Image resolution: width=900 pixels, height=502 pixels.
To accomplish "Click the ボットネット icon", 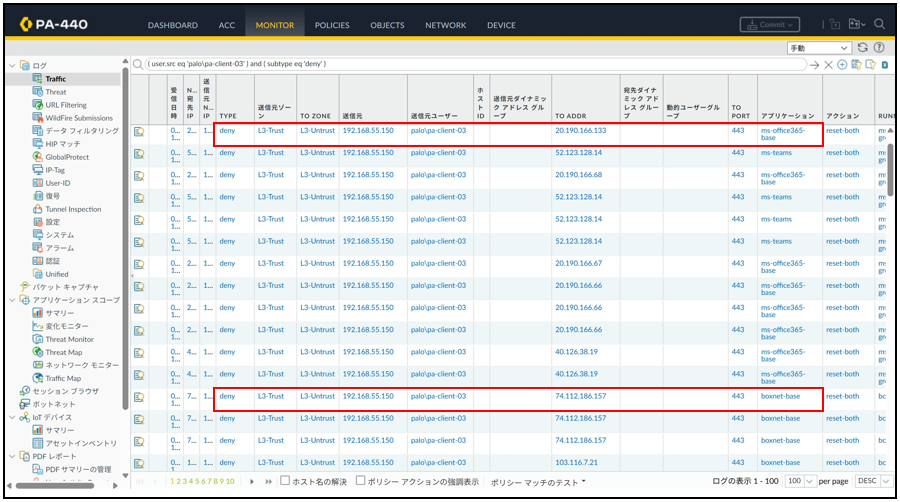I will (x=25, y=404).
